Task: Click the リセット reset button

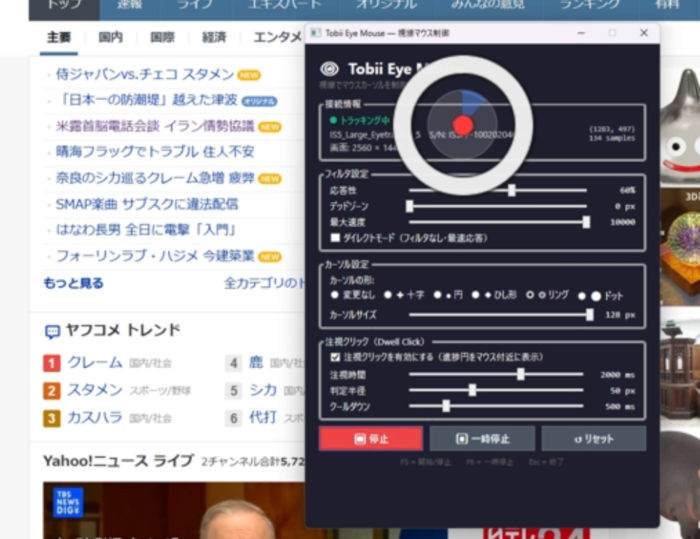Action: tap(593, 439)
